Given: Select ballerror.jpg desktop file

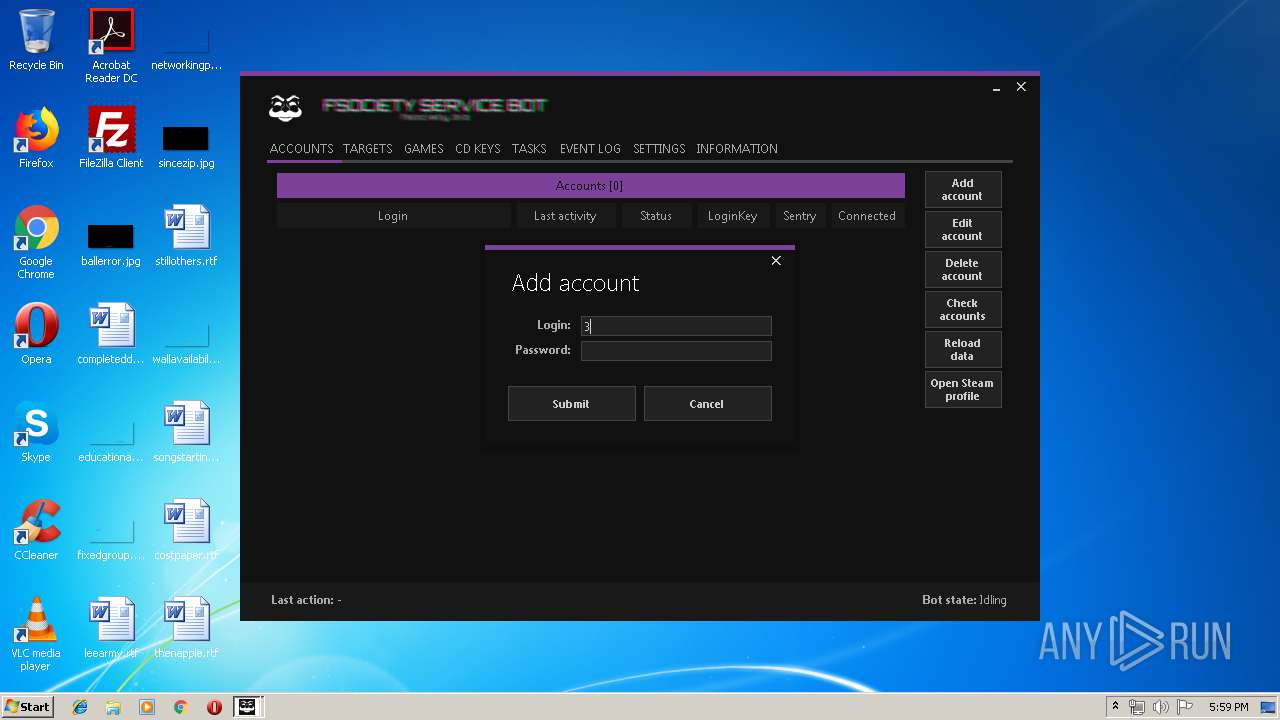Looking at the screenshot, I should pyautogui.click(x=111, y=244).
